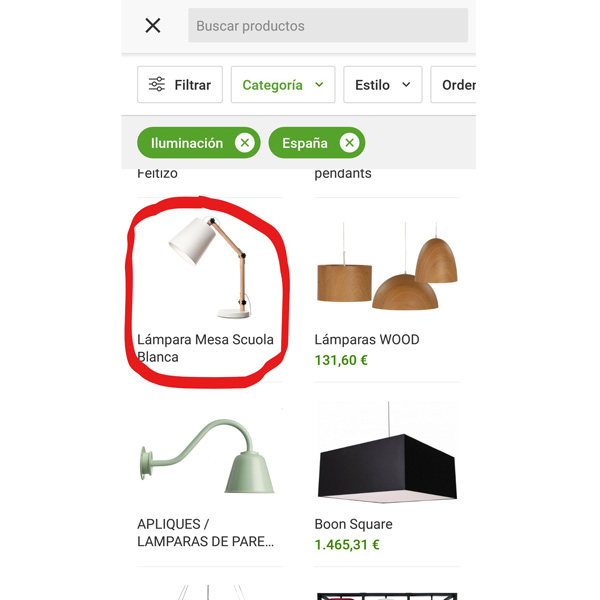Open the Lámparas WOOD product link
Viewport: 600px width, 600px height.
(x=367, y=339)
